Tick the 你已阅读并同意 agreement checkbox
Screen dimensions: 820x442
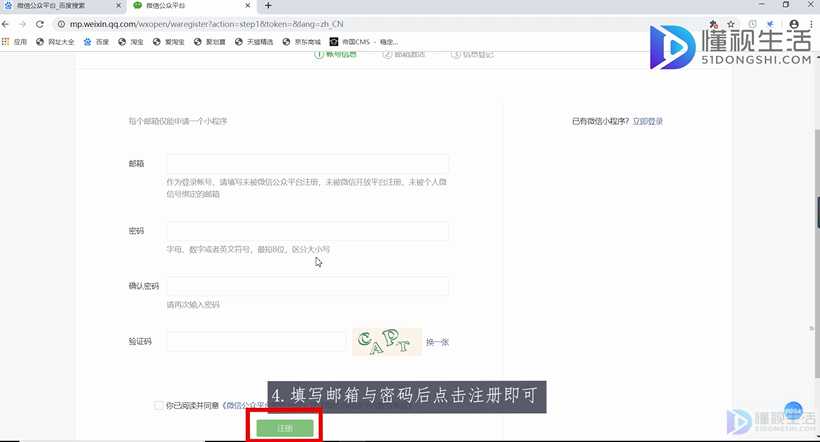pyautogui.click(x=159, y=405)
